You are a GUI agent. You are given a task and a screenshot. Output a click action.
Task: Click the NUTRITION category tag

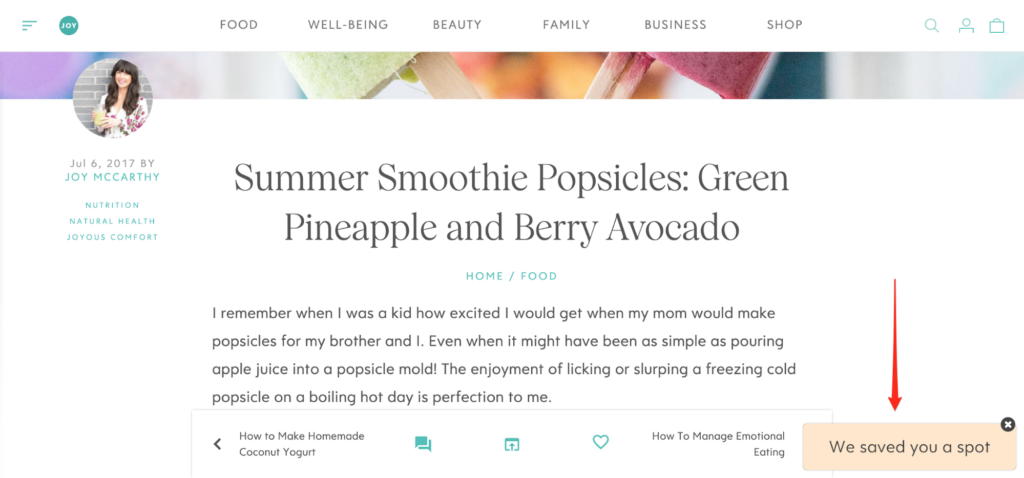tap(112, 205)
